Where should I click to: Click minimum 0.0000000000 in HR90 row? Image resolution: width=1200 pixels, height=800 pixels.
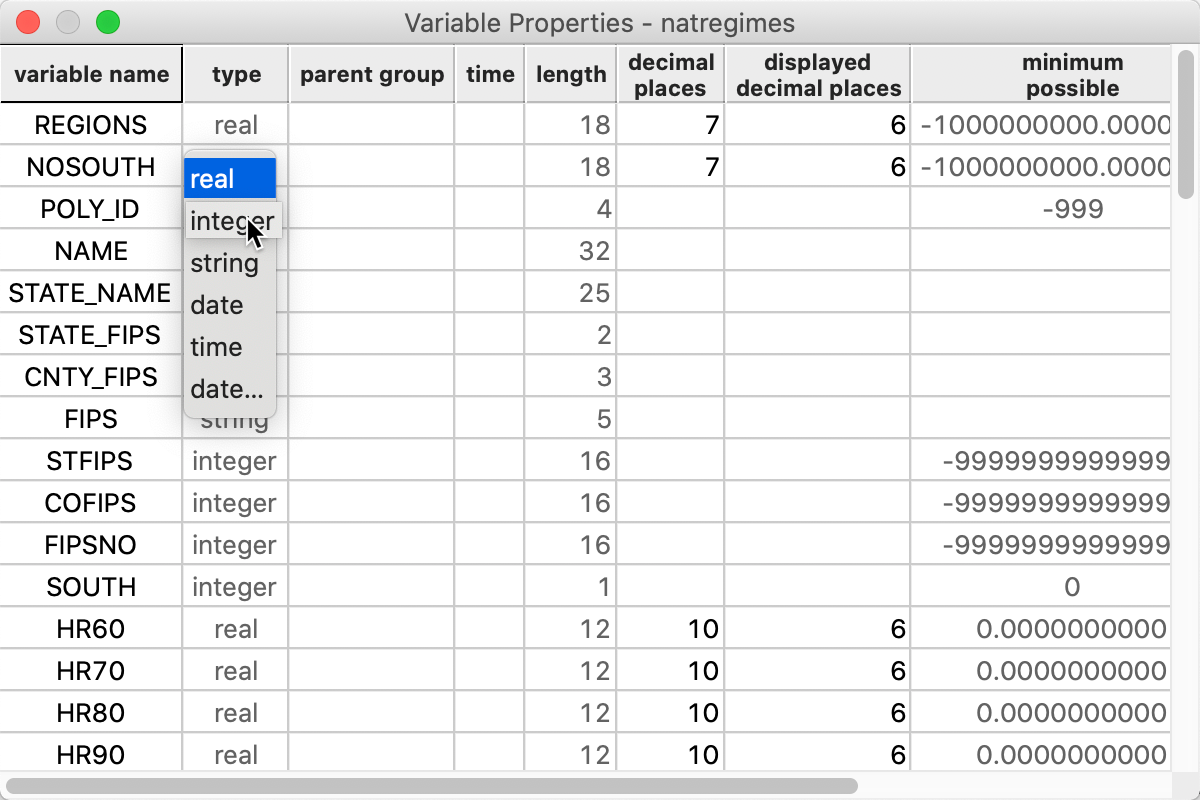click(1041, 755)
